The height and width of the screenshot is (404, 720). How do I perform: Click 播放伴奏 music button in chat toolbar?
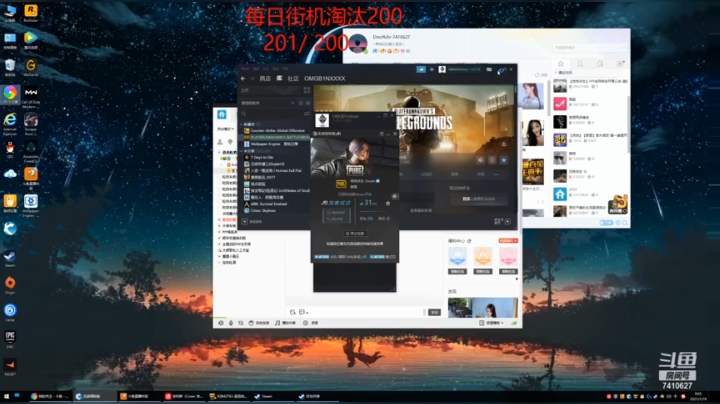click(285, 323)
